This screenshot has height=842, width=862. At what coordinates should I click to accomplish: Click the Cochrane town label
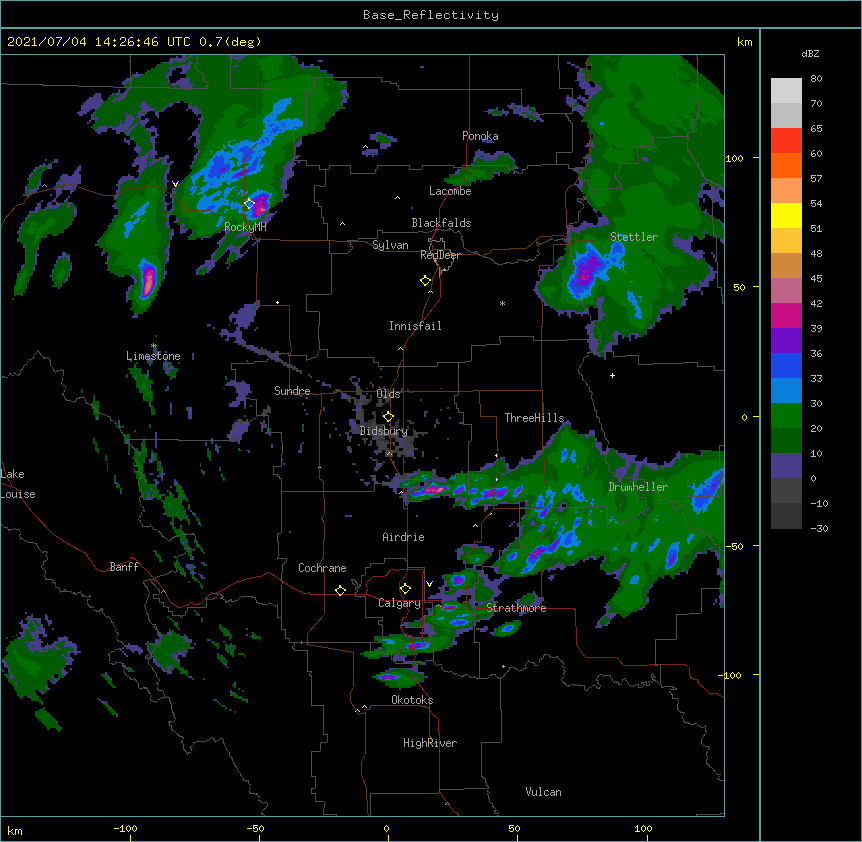[322, 568]
